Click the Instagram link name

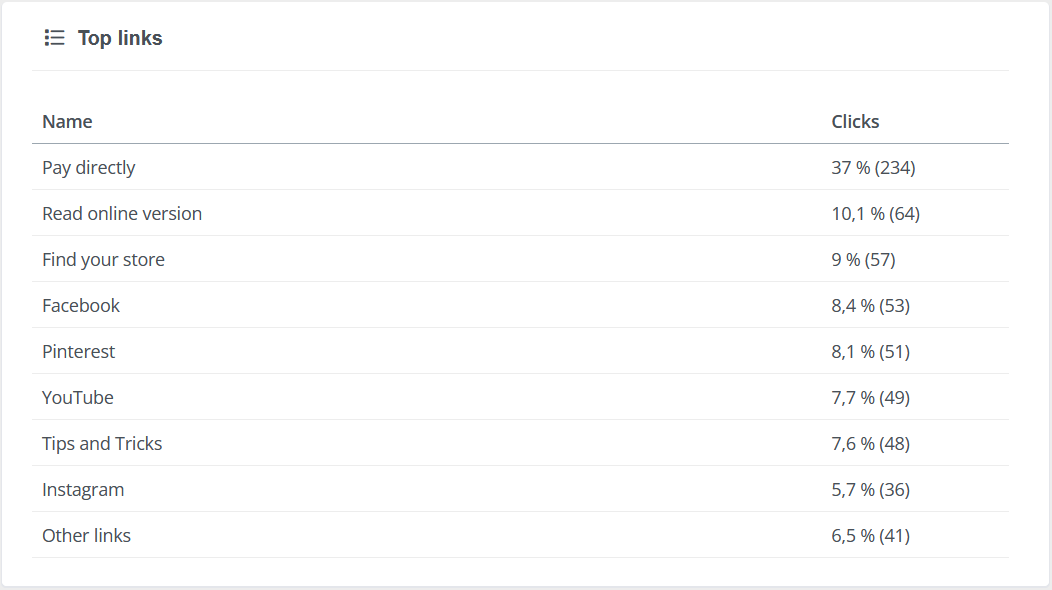(x=83, y=490)
